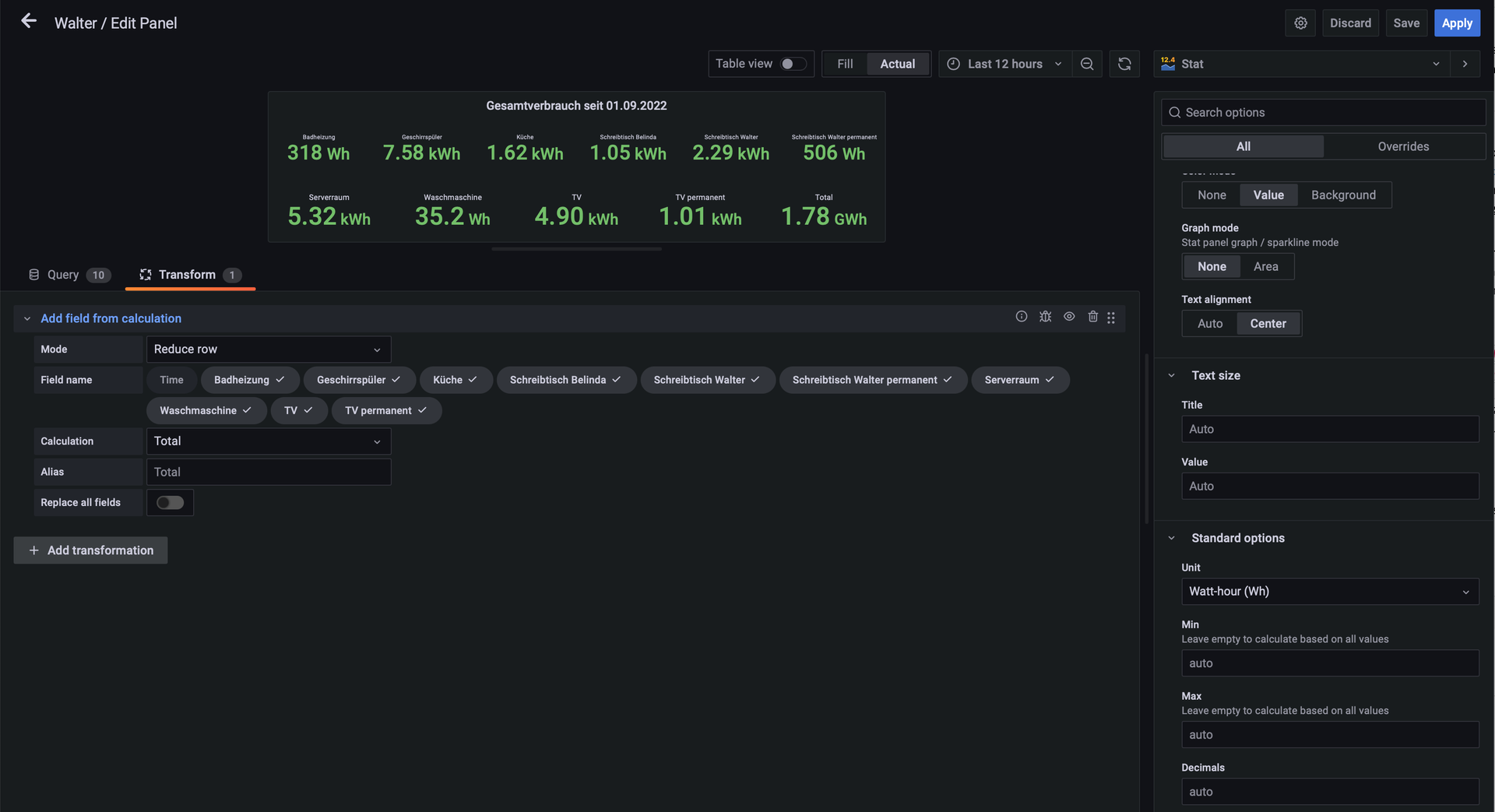
Task: Delete the transformation with trash icon
Action: [1092, 317]
